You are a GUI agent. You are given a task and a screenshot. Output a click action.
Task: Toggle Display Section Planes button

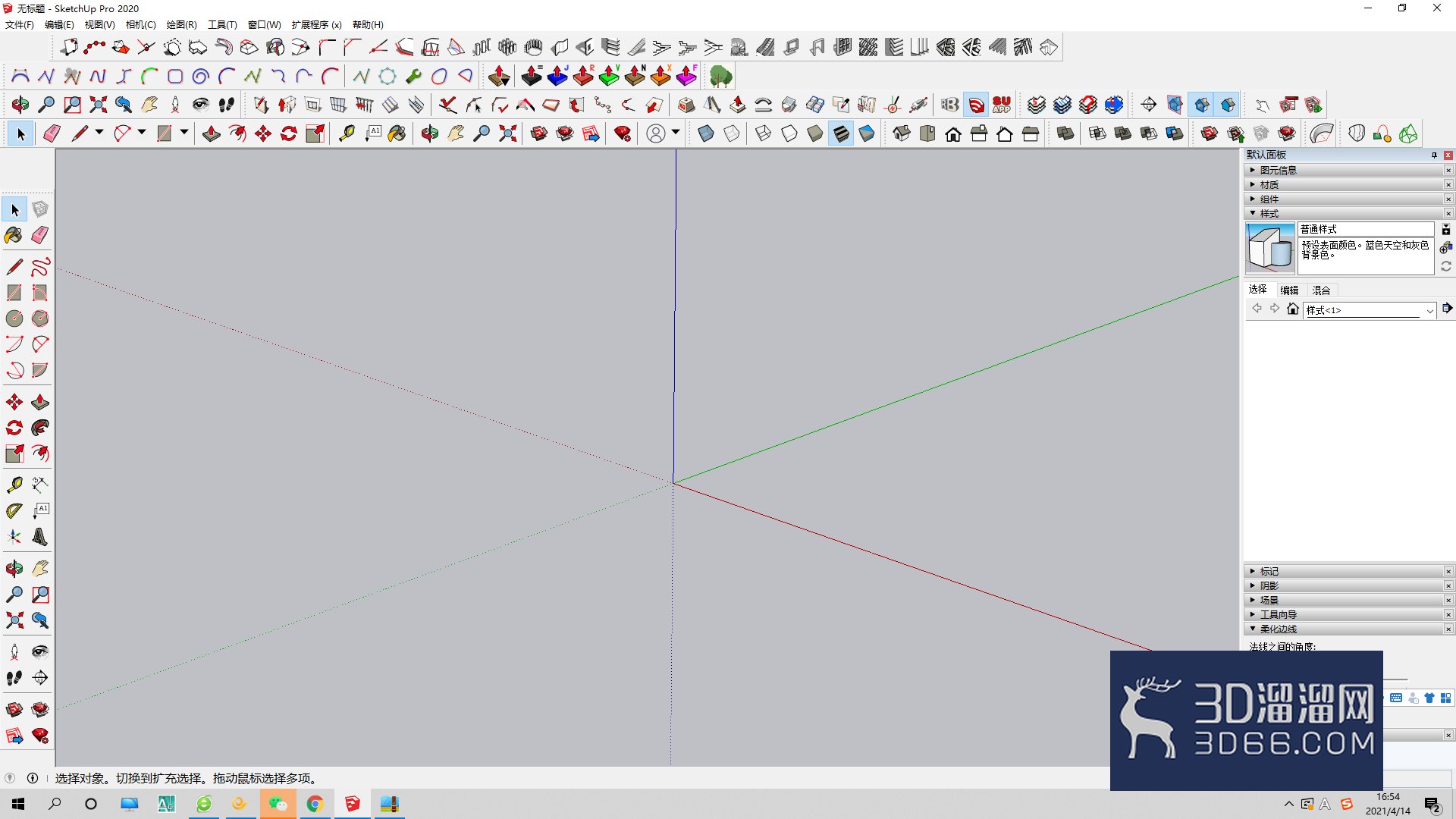[x=1175, y=105]
